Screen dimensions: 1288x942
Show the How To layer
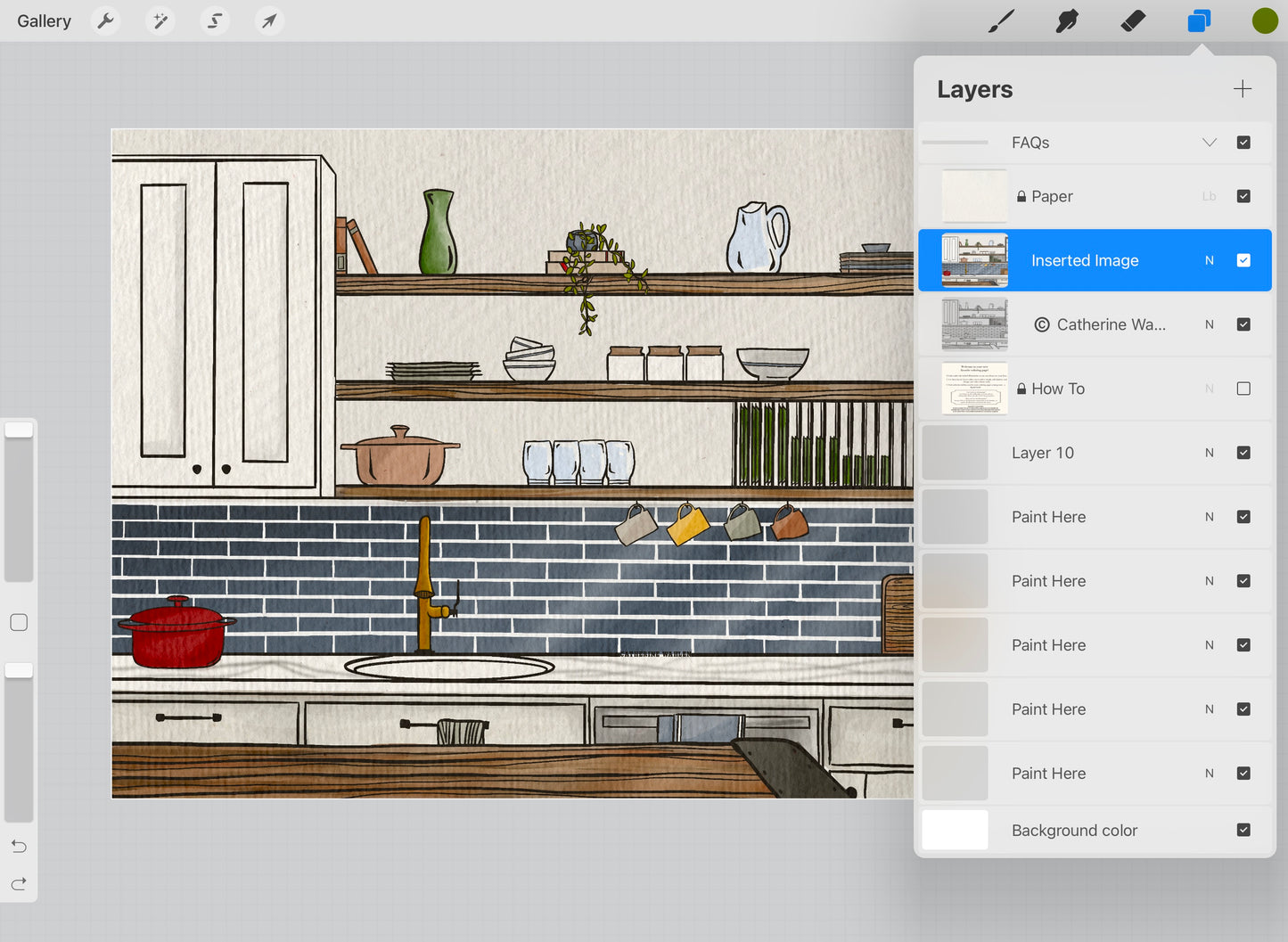click(1243, 389)
